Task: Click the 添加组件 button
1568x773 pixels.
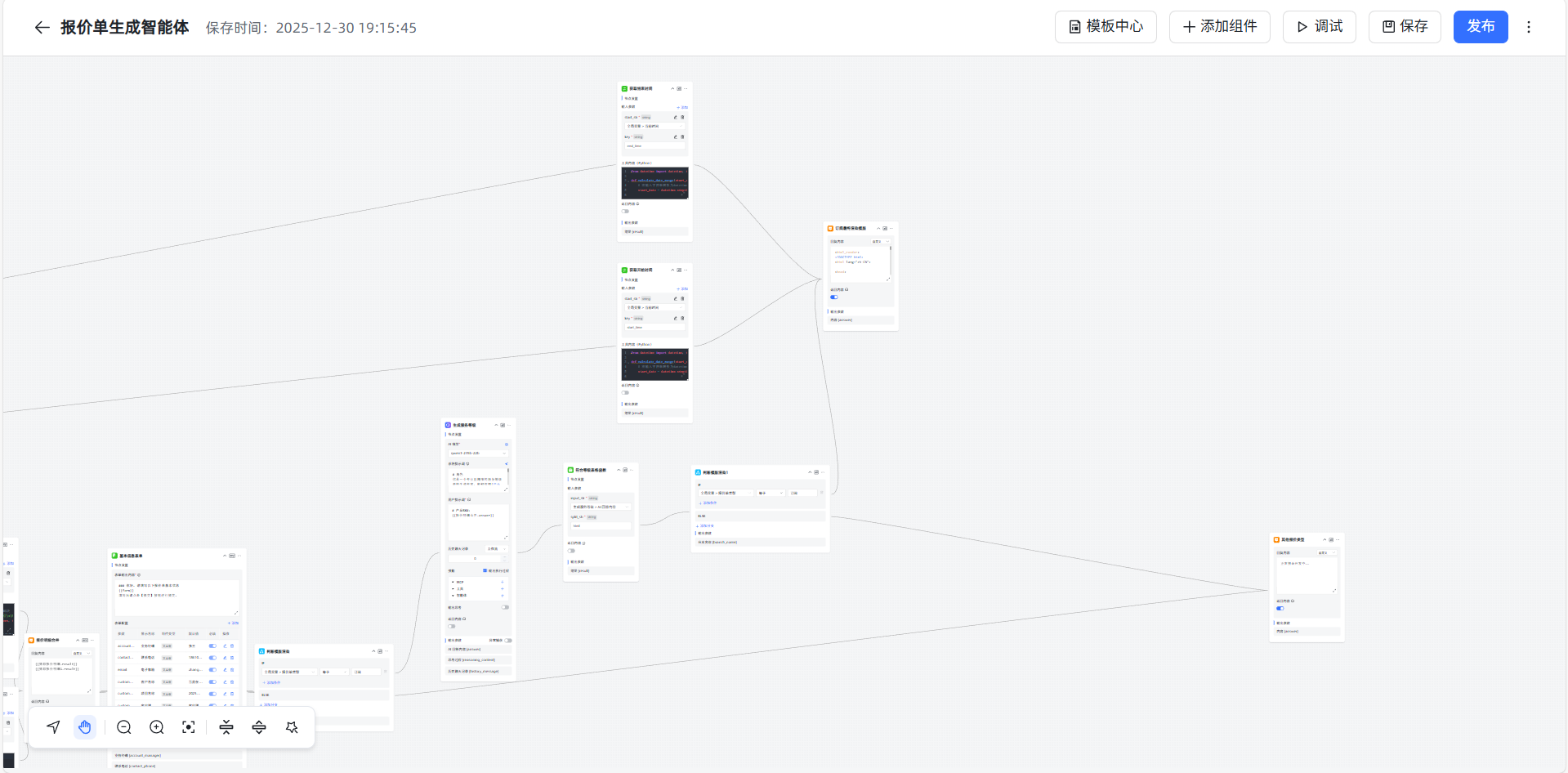Action: pos(1219,27)
